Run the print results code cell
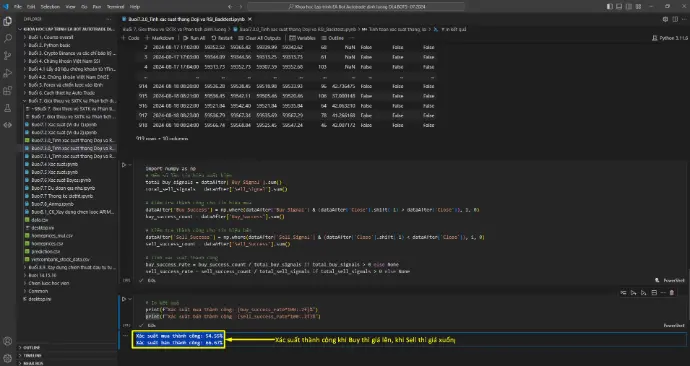Image resolution: width=690 pixels, height=366 pixels. click(x=124, y=299)
